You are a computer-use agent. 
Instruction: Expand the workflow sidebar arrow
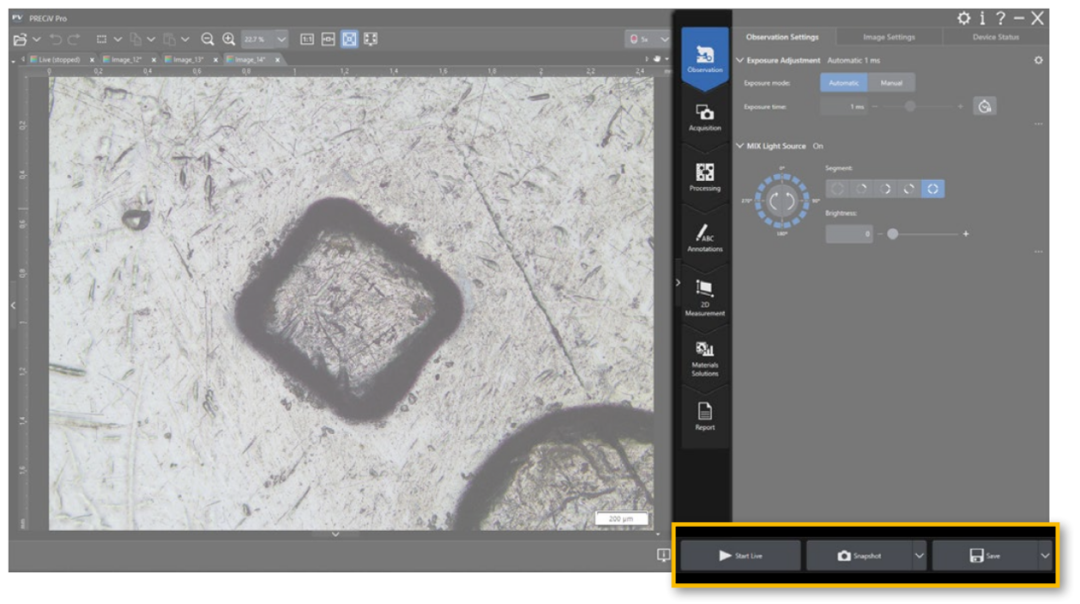(x=678, y=282)
